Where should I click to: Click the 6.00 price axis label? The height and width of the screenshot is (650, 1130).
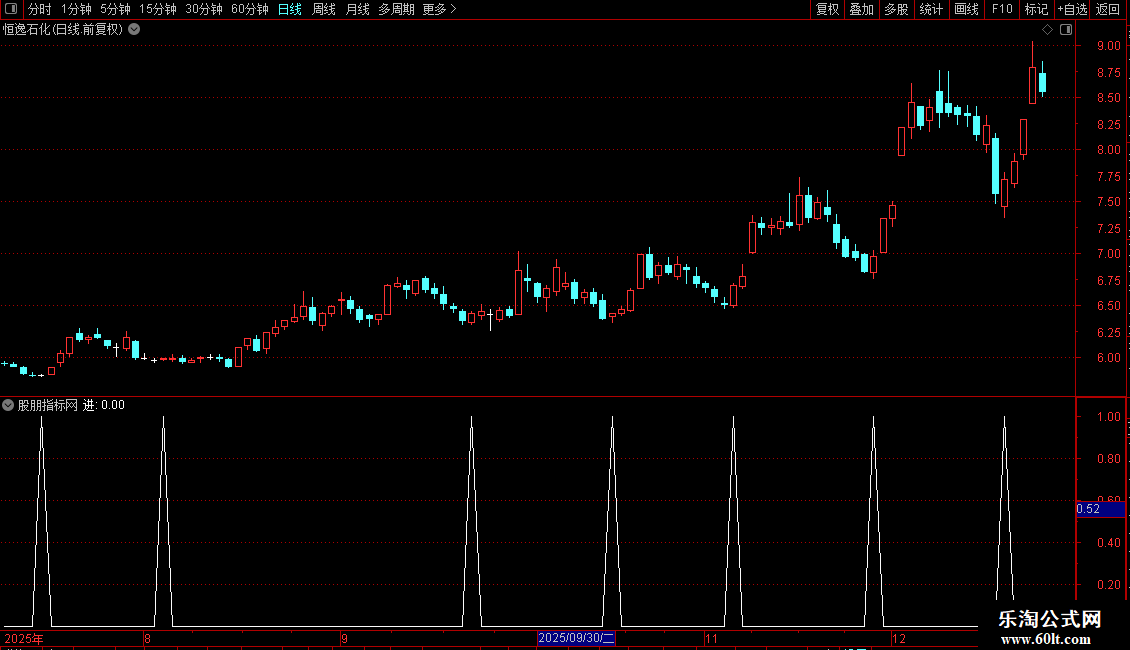tap(1108, 357)
